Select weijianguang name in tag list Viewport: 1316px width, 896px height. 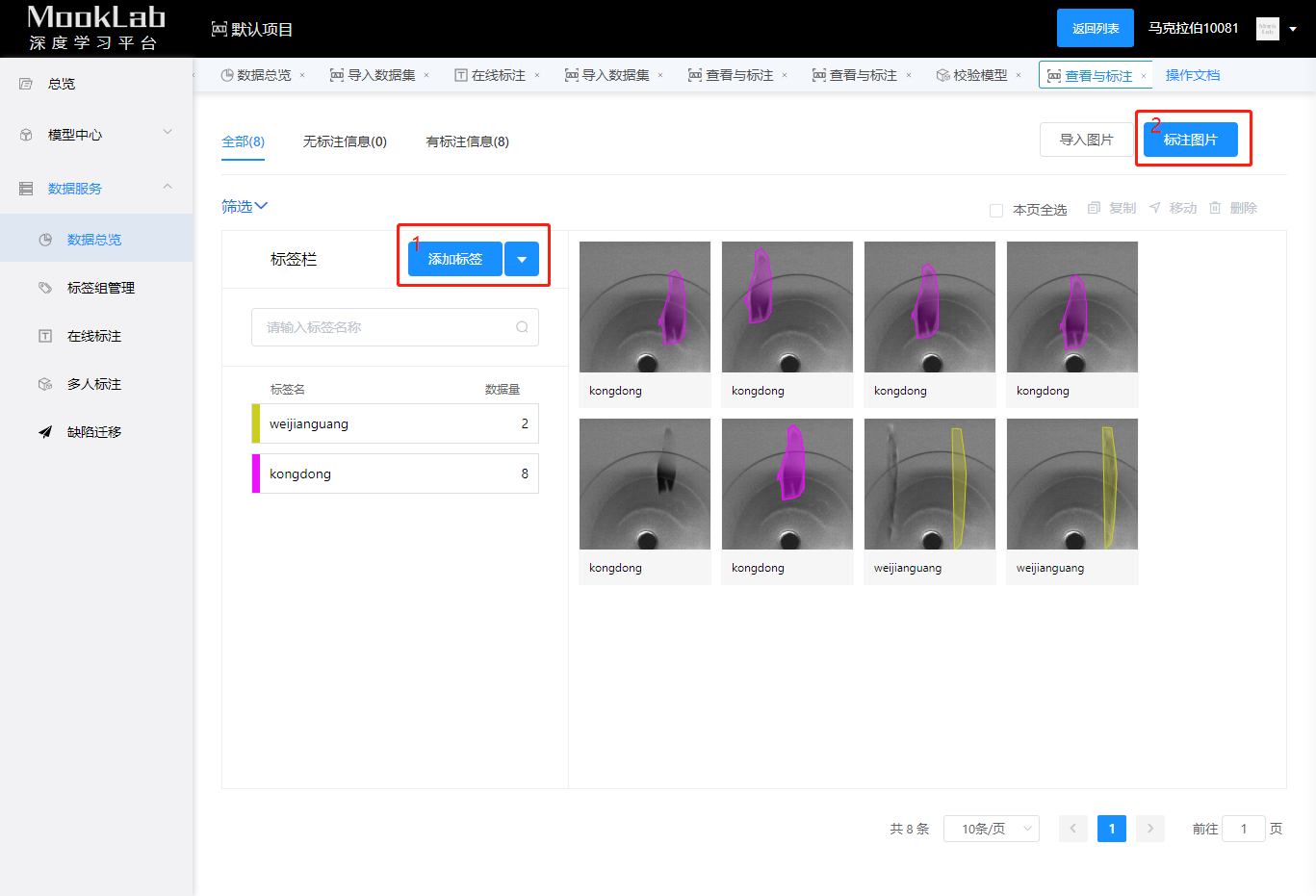(309, 423)
